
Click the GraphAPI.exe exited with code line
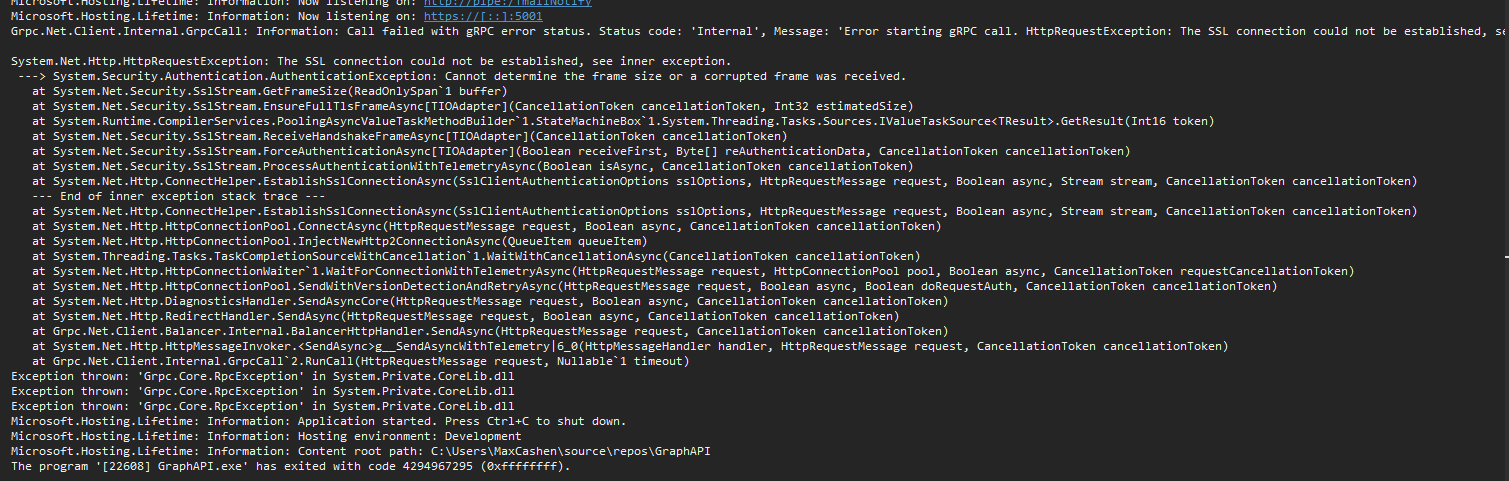coord(290,466)
